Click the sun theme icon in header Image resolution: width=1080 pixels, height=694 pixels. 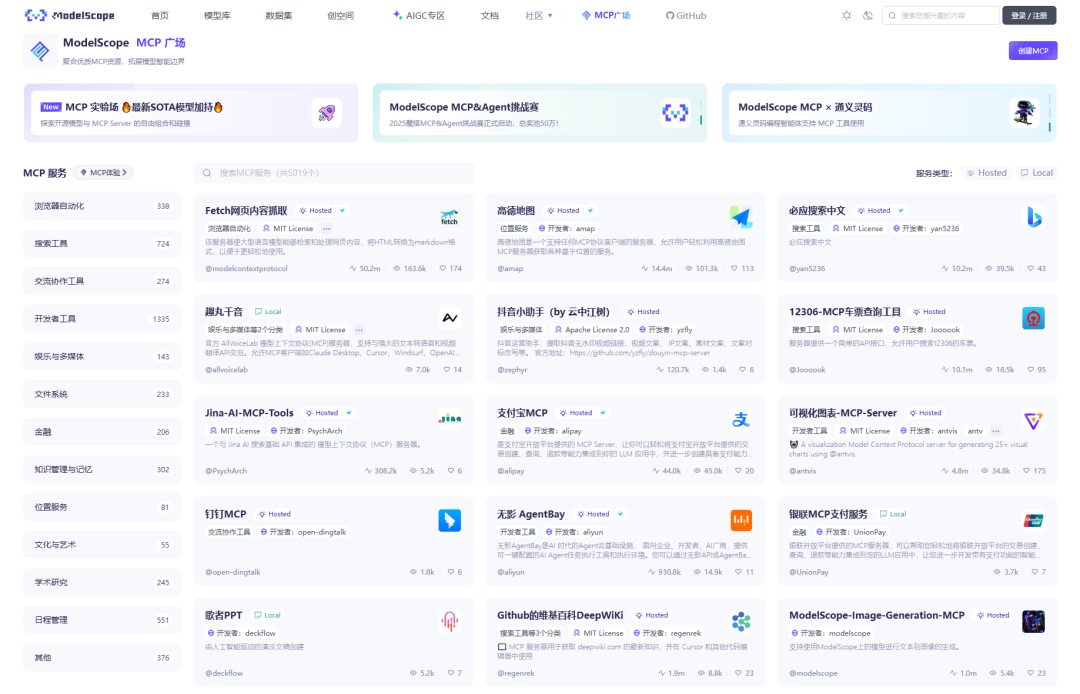pyautogui.click(x=846, y=16)
